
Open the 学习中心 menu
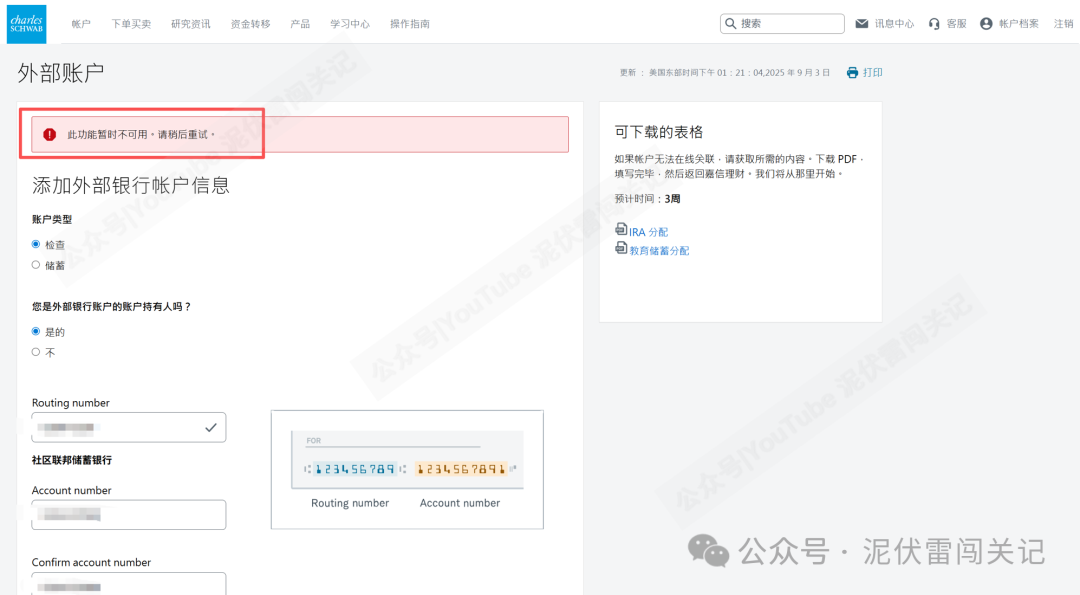pos(350,23)
